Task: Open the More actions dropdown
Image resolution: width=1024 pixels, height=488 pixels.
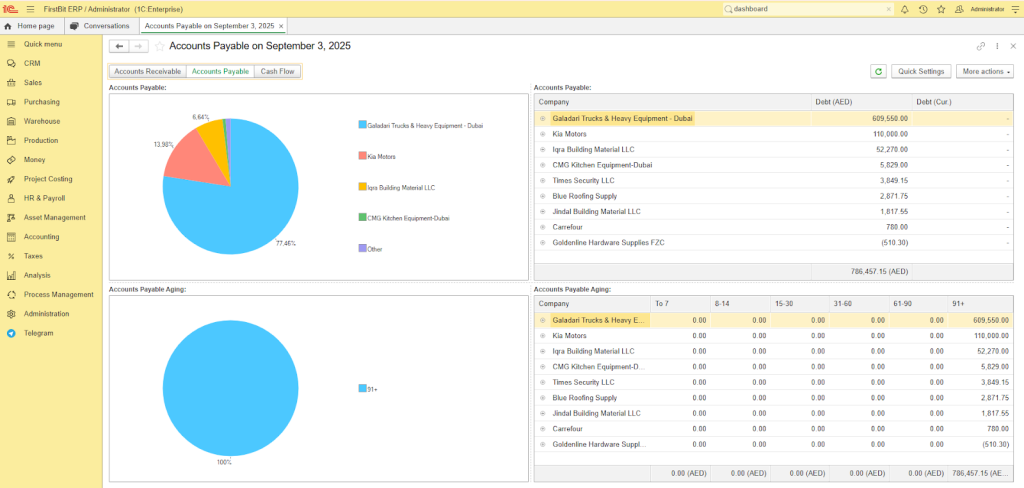Action: 985,71
